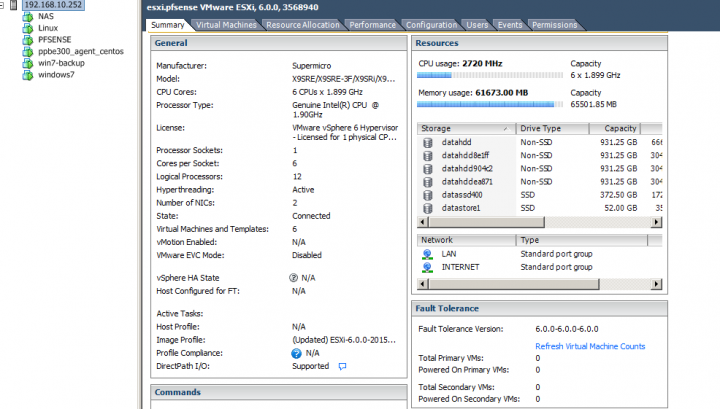Click storage list scroll left arrow
The height and width of the screenshot is (409, 720).
422,222
